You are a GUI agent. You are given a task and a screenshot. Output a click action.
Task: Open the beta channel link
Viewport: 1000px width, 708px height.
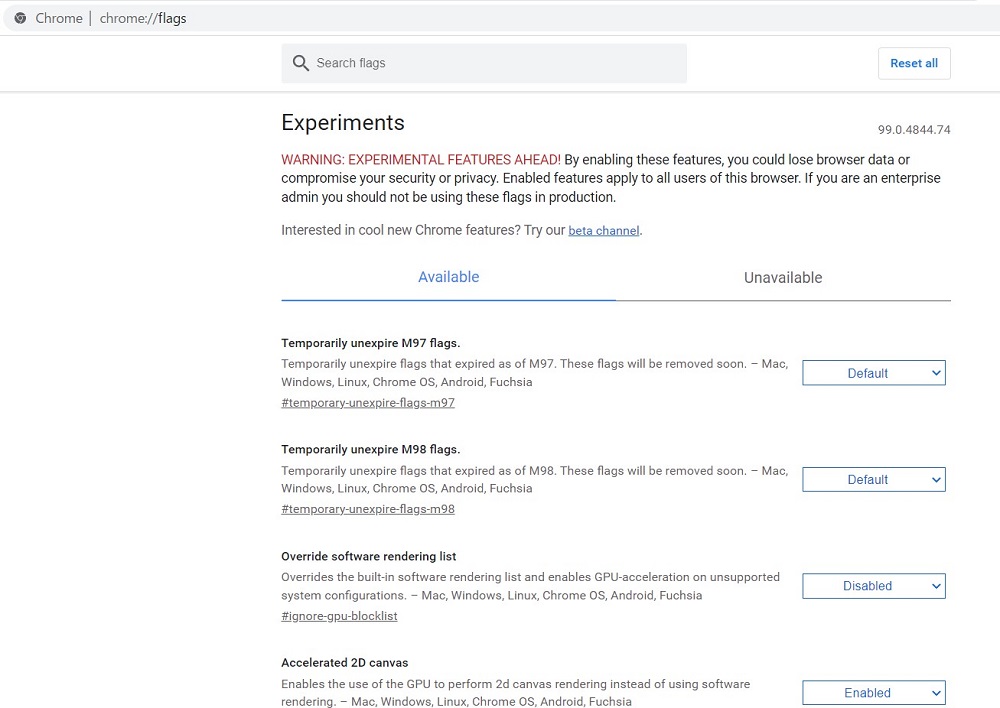tap(603, 230)
